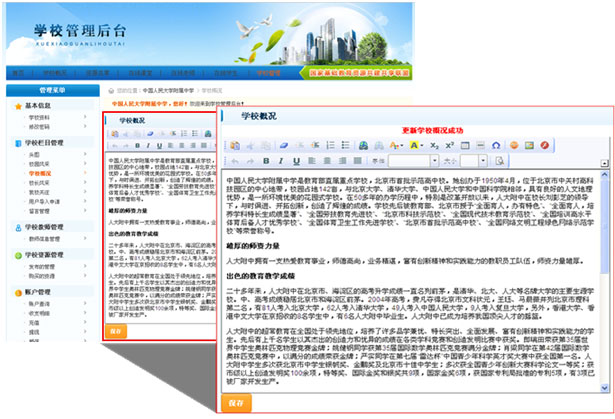
Task: Toggle Bold in the enlarged editor toolbar
Action: pos(266,161)
